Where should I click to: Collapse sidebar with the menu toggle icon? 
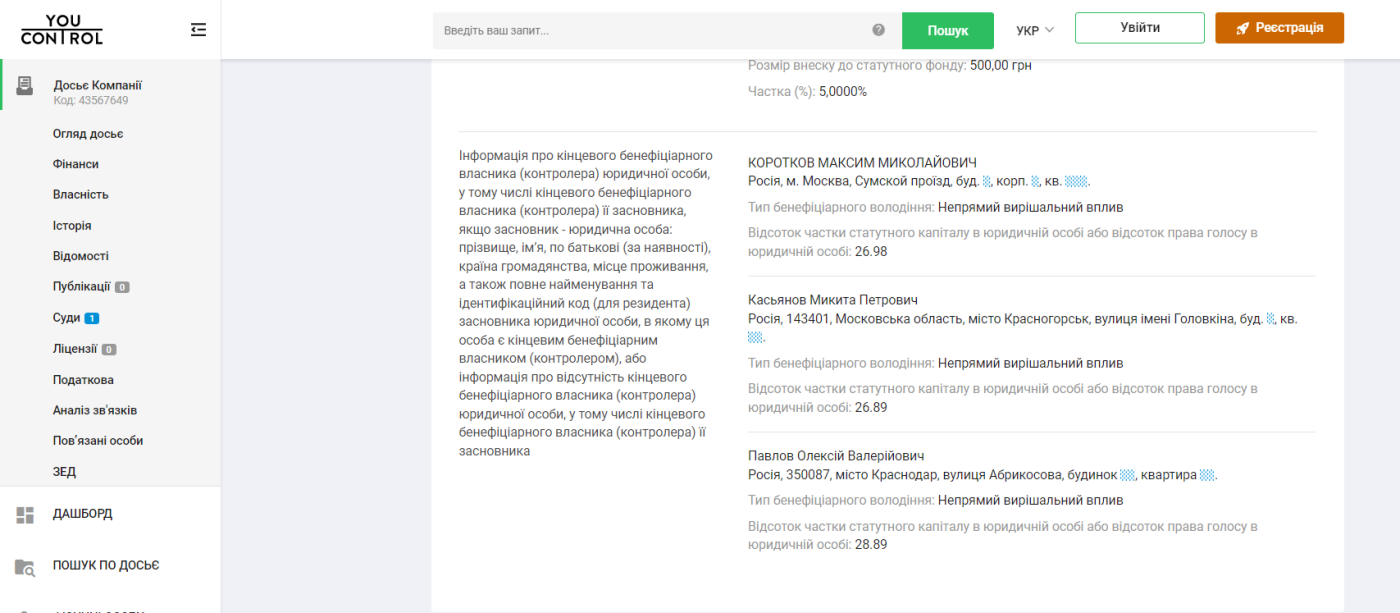pos(198,30)
